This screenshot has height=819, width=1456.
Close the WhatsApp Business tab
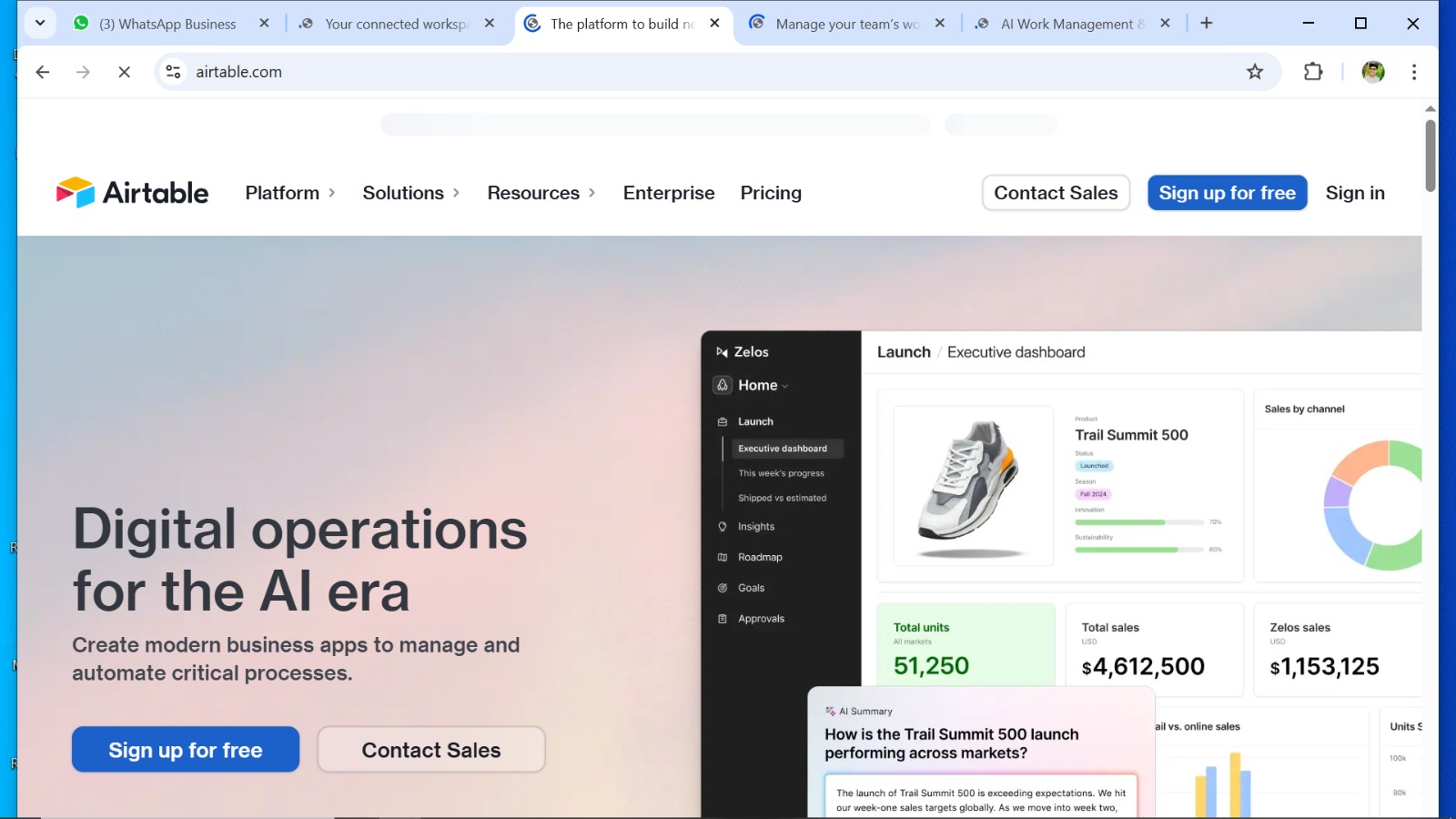pyautogui.click(x=264, y=24)
